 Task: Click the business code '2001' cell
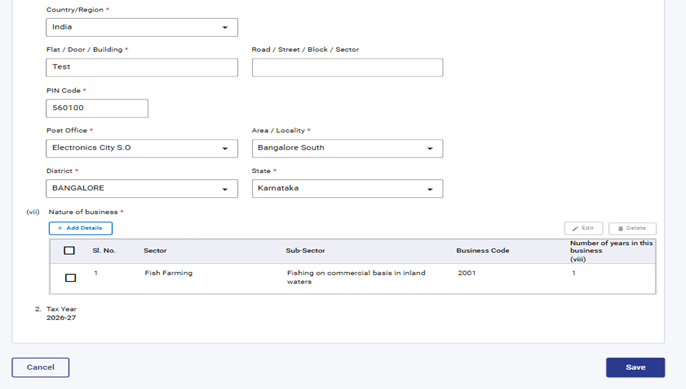(x=466, y=273)
